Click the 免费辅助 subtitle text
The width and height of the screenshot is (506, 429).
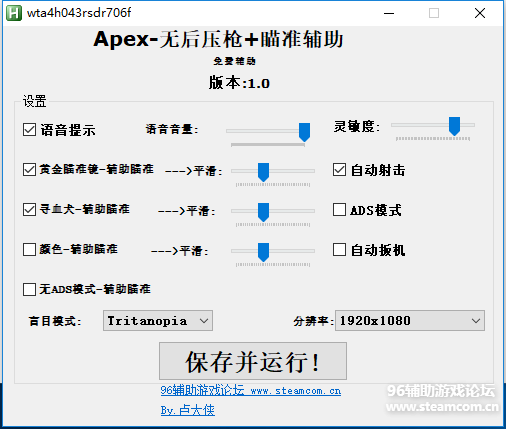(235, 61)
